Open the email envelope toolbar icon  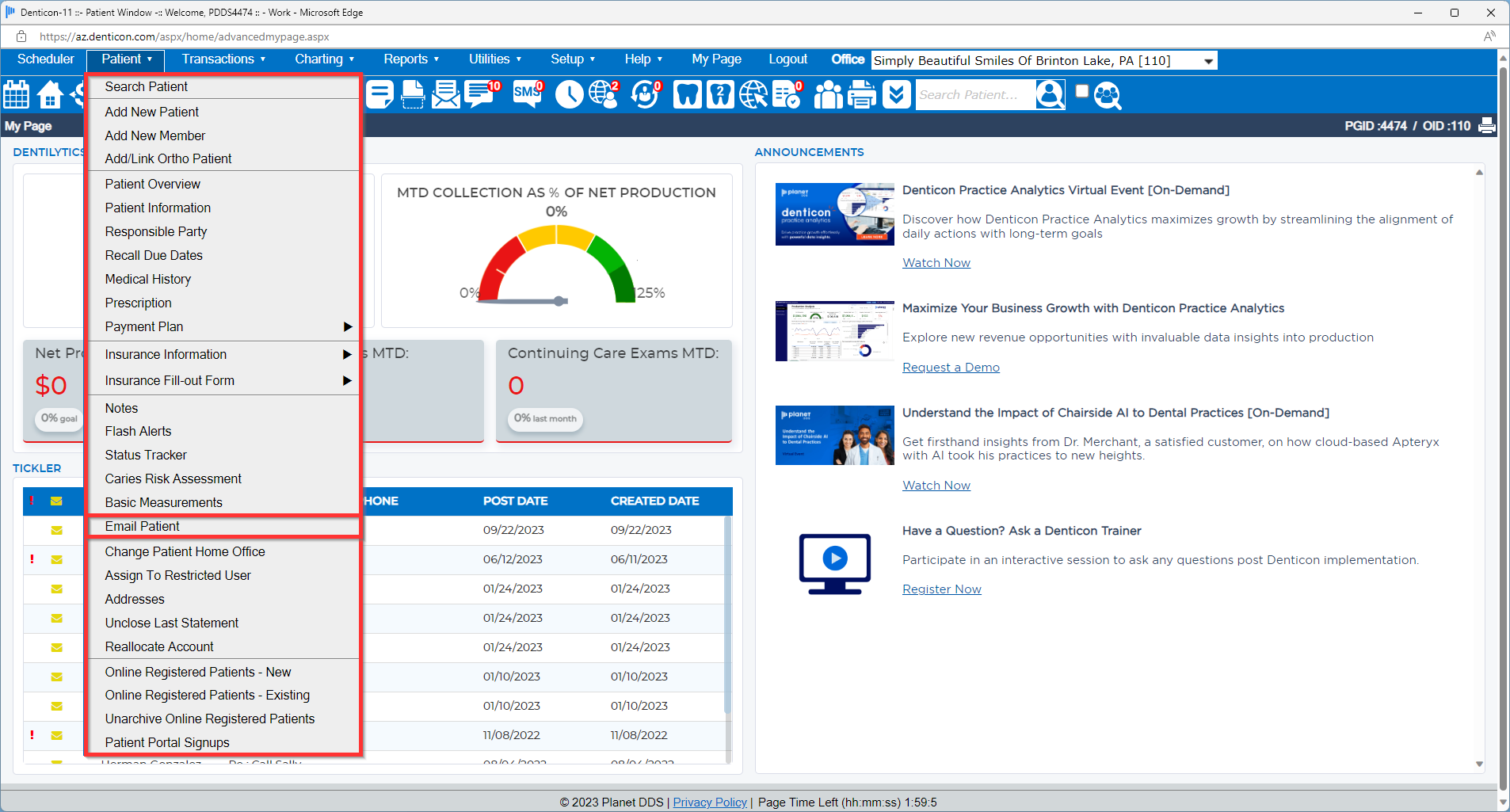(446, 95)
